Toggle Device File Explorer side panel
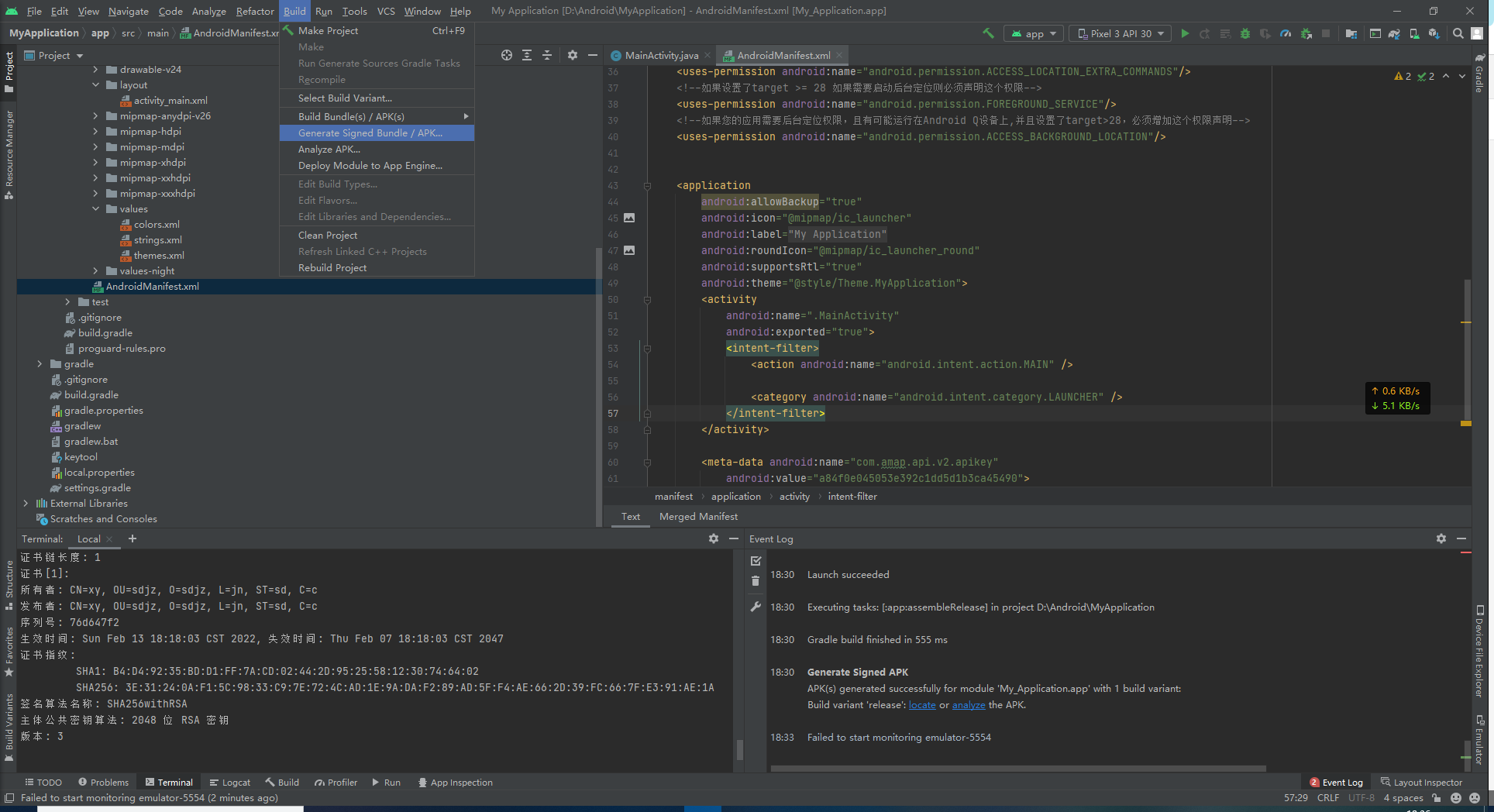This screenshot has height=812, width=1494. [1479, 651]
